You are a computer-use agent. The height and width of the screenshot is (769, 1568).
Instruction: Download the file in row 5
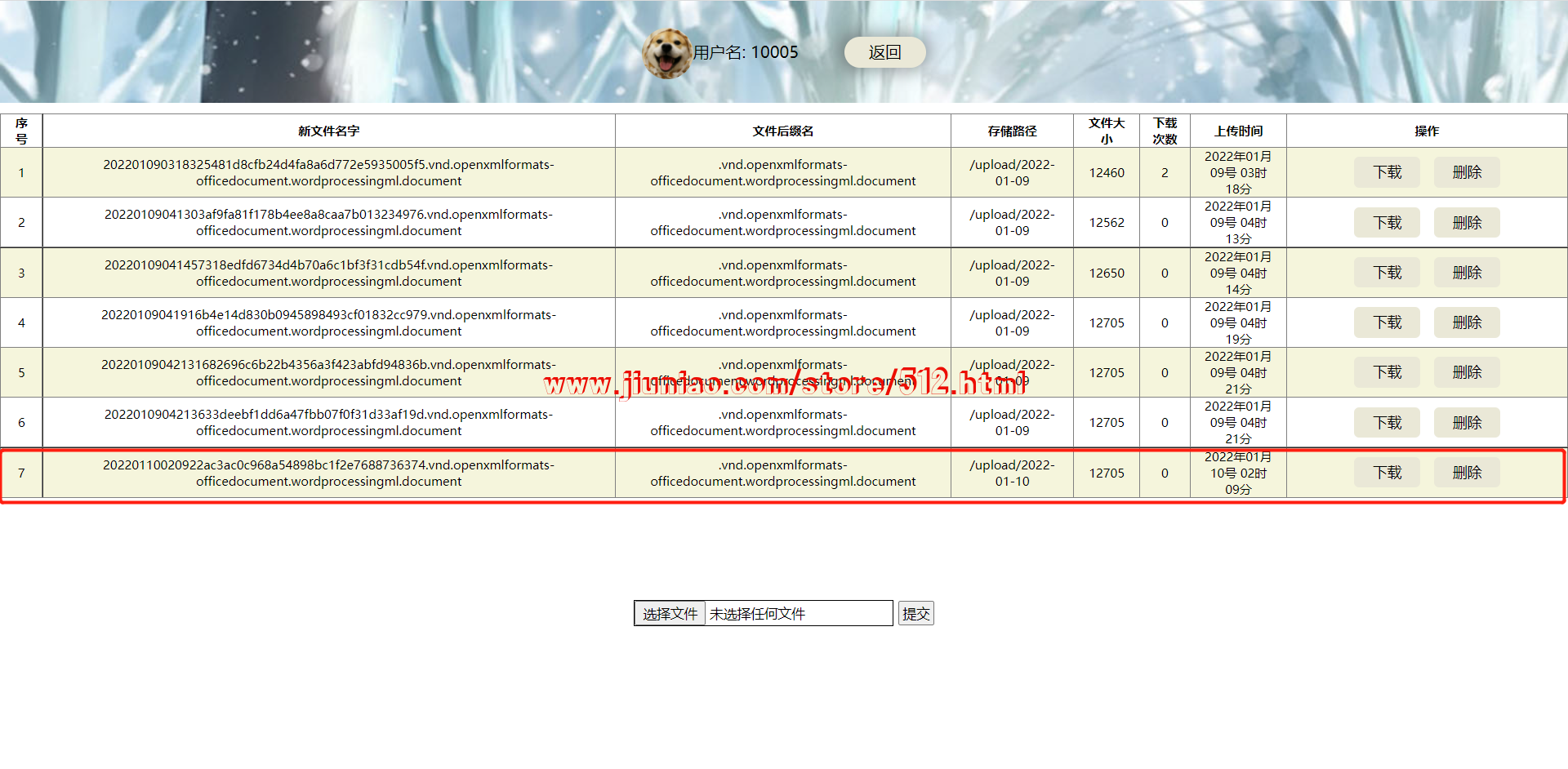pos(1386,372)
